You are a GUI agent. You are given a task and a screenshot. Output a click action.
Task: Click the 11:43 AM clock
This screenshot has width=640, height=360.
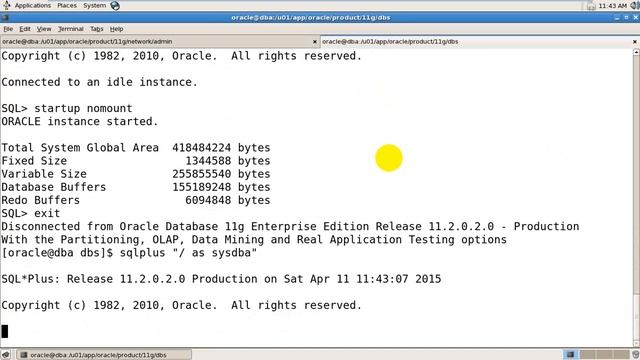612,6
